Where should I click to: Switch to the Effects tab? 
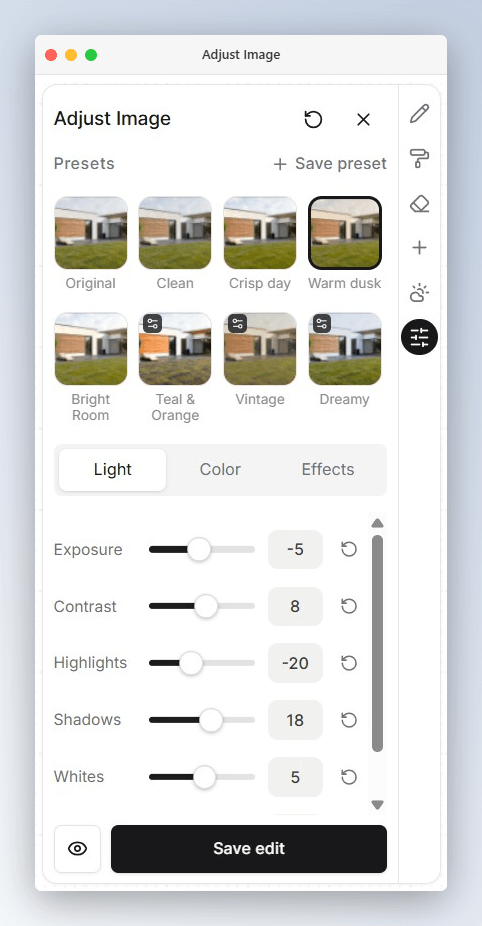(x=328, y=469)
